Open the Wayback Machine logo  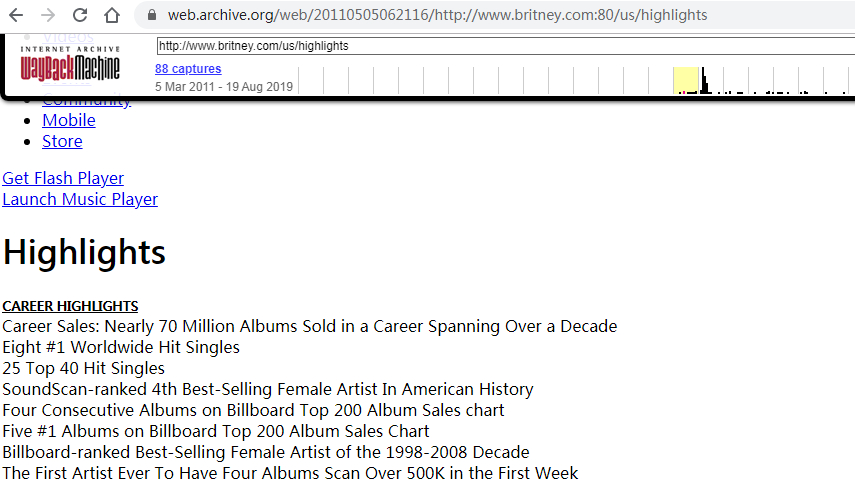(70, 64)
